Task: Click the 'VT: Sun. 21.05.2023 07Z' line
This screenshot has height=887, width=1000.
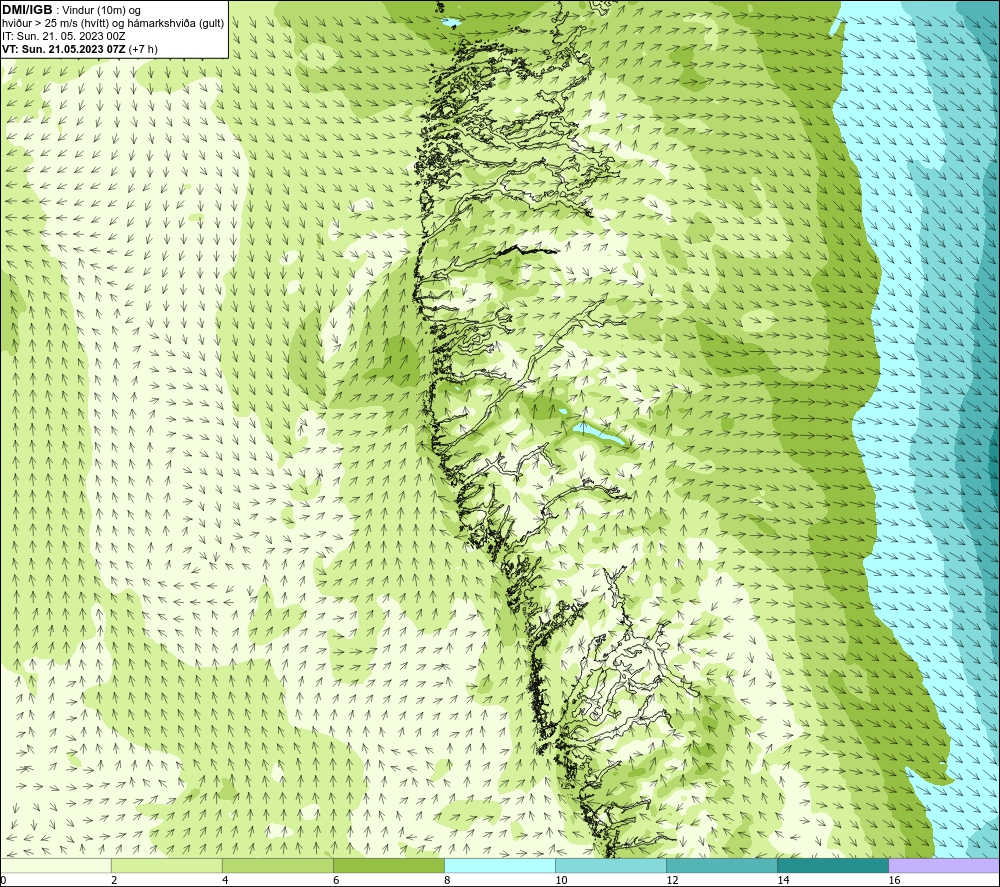Action: tap(80, 49)
